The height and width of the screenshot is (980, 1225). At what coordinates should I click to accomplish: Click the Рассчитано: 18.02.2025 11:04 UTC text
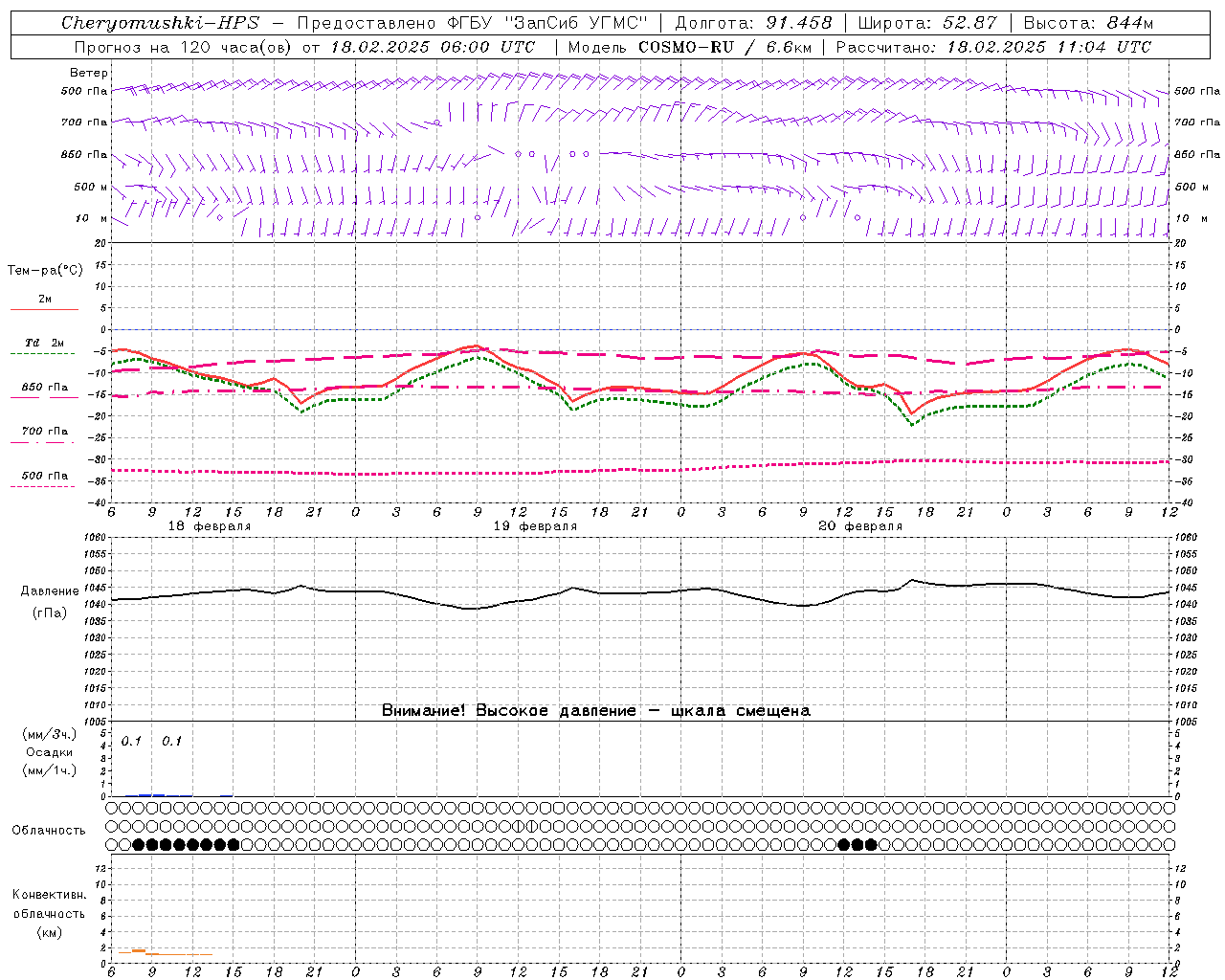993,47
